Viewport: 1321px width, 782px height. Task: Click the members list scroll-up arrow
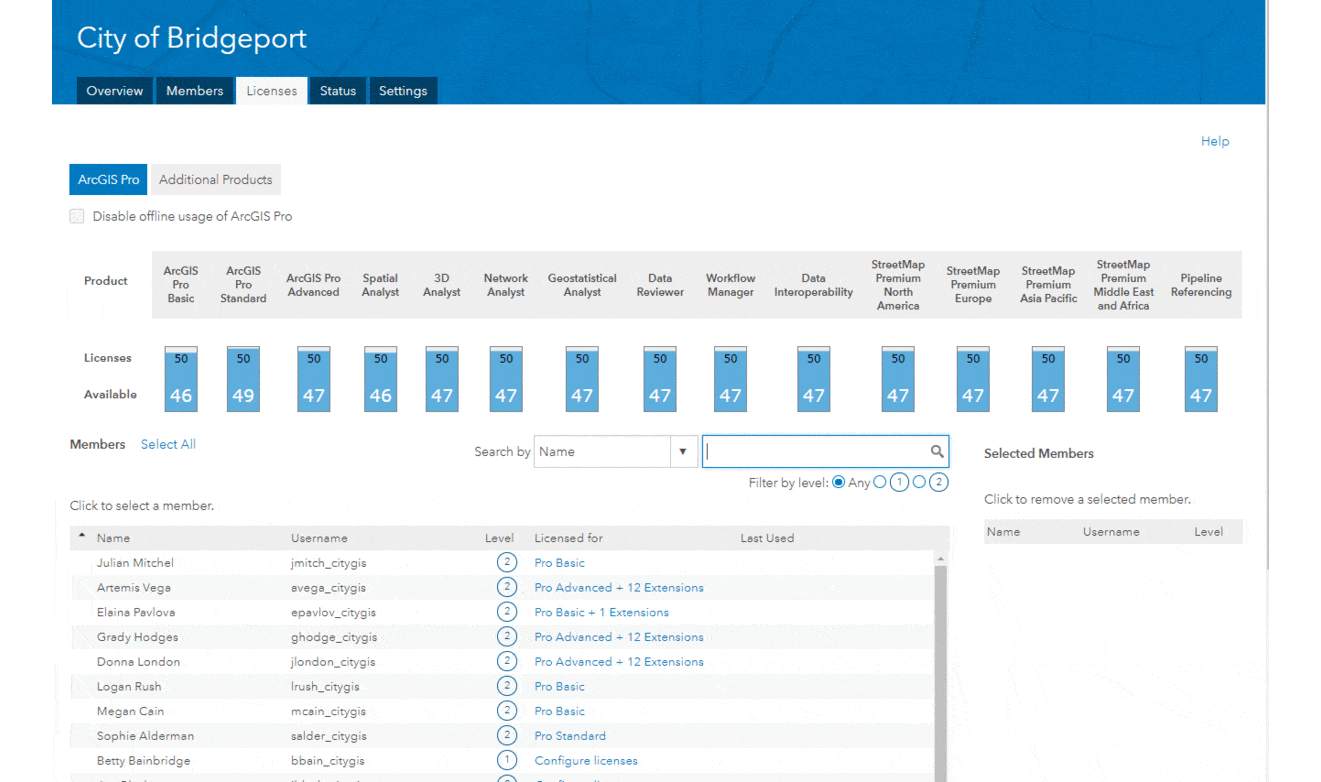click(941, 558)
